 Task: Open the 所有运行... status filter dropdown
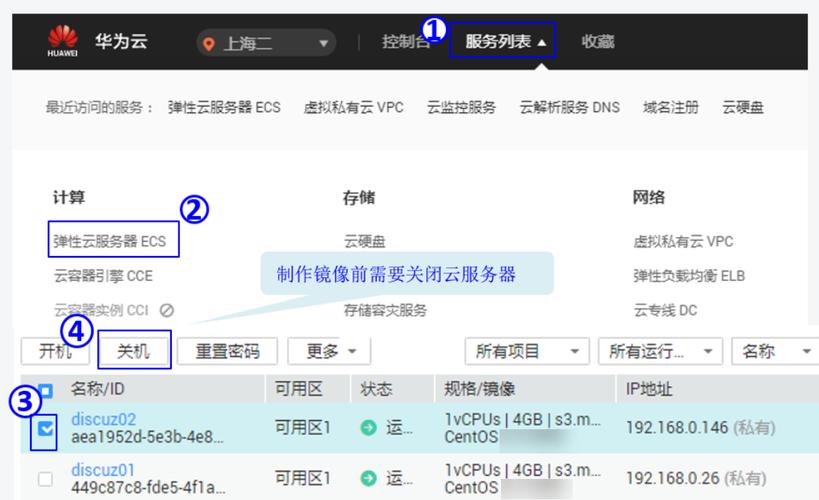(660, 351)
